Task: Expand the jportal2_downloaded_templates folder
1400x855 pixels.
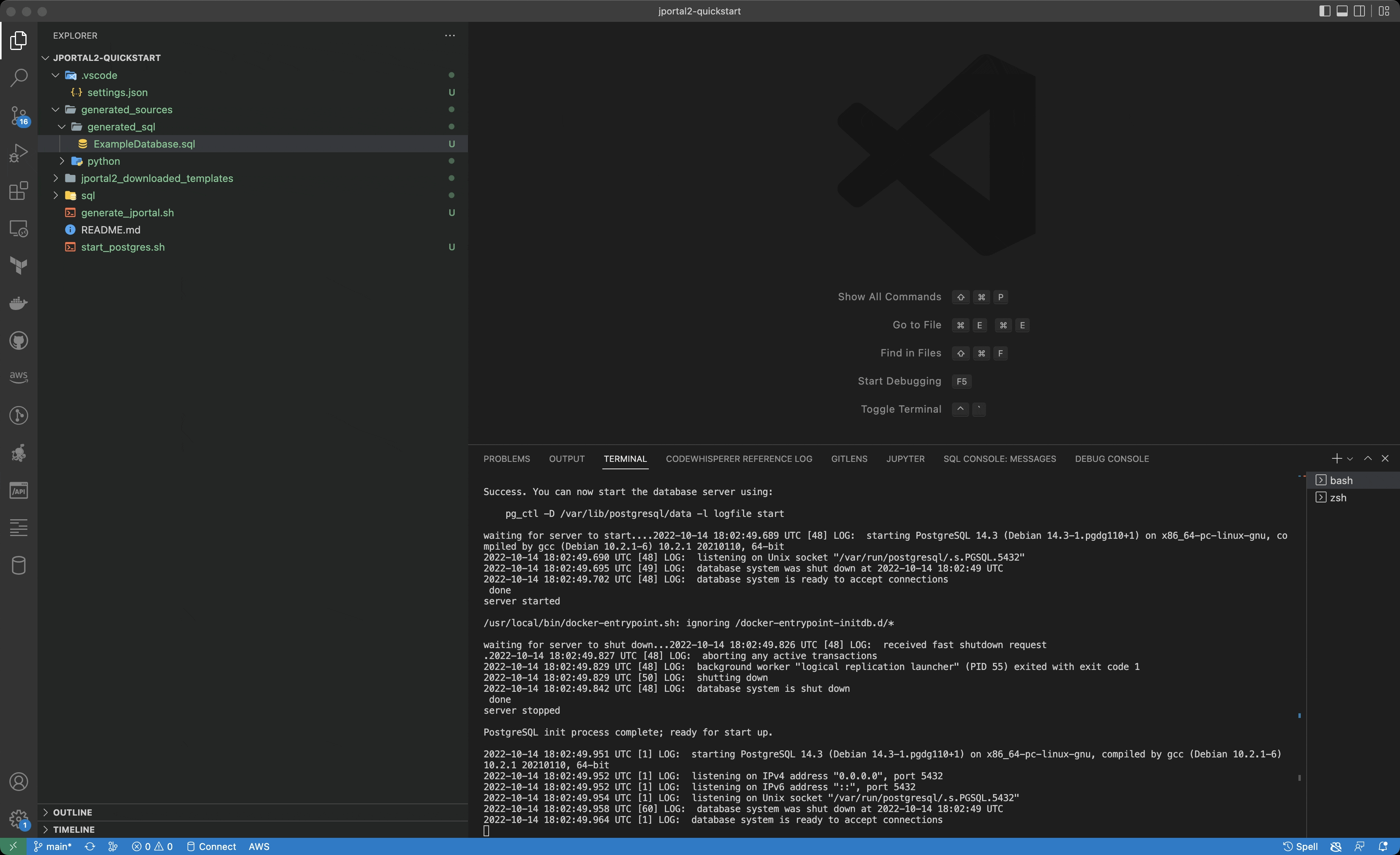Action: click(56, 178)
